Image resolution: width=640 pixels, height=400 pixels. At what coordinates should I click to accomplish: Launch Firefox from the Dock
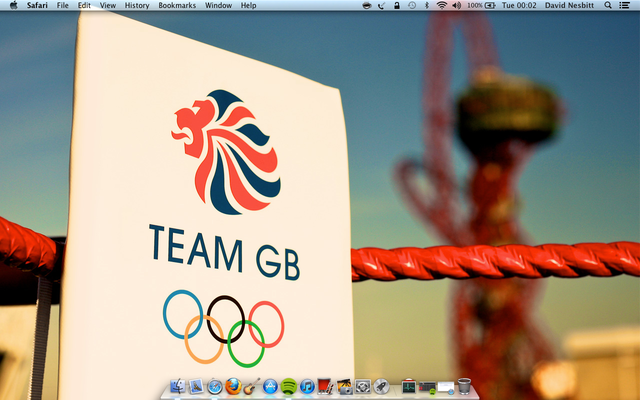click(233, 386)
